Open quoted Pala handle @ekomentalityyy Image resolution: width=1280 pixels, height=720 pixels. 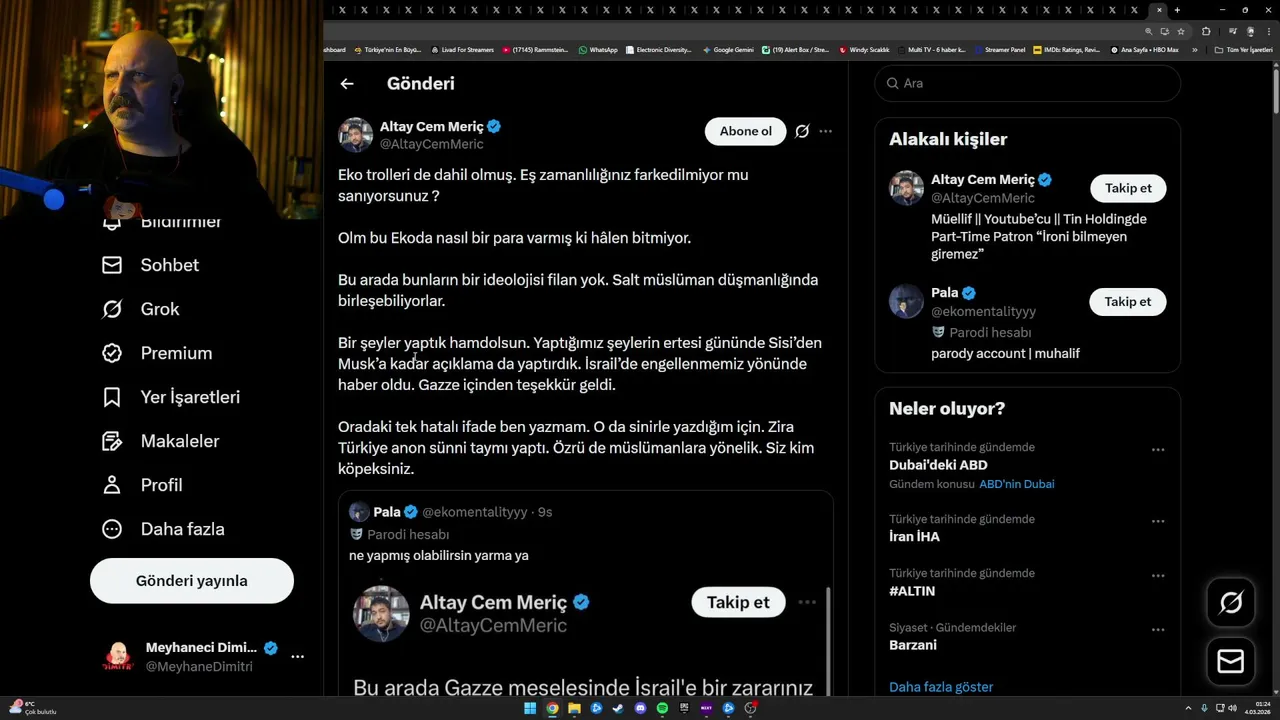(x=475, y=512)
